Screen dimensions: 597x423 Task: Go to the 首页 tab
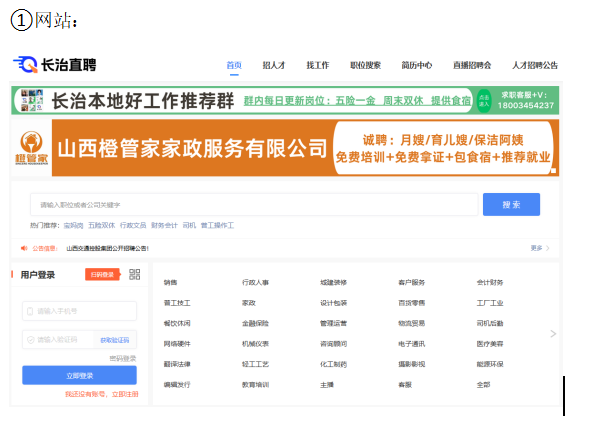(234, 65)
